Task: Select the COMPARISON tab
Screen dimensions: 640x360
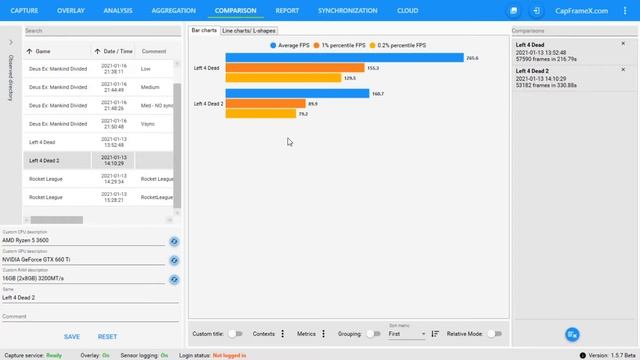Action: [x=236, y=11]
